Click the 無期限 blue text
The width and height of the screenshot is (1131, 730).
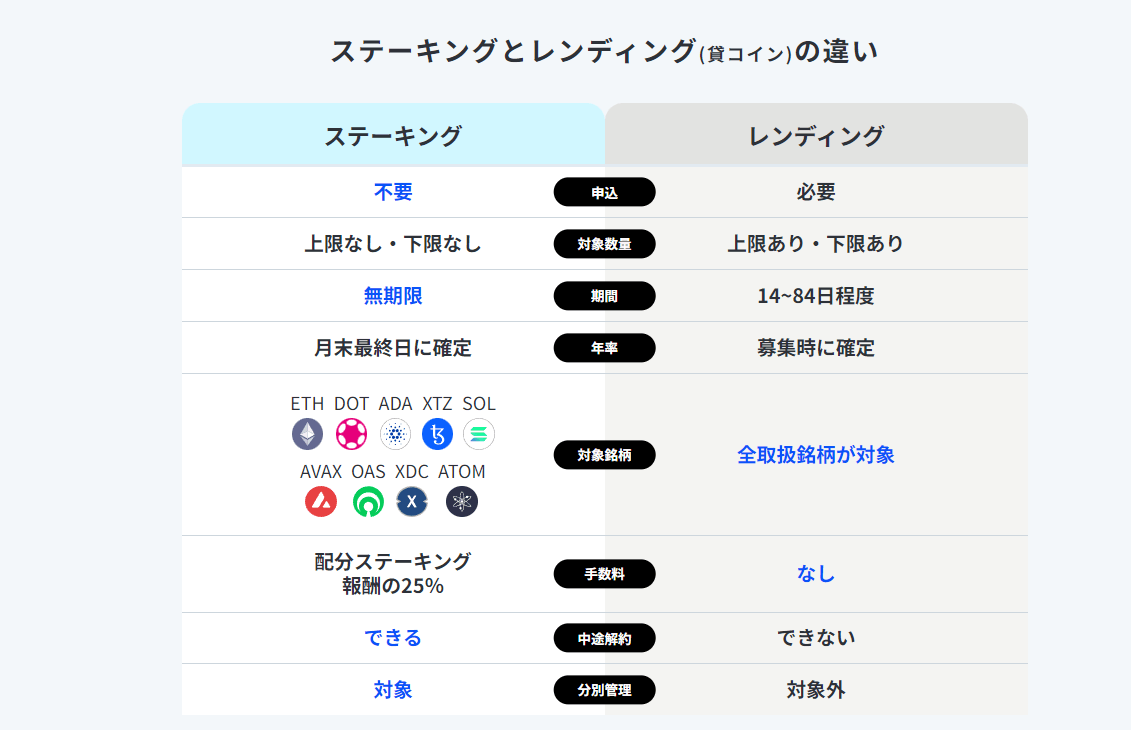393,296
